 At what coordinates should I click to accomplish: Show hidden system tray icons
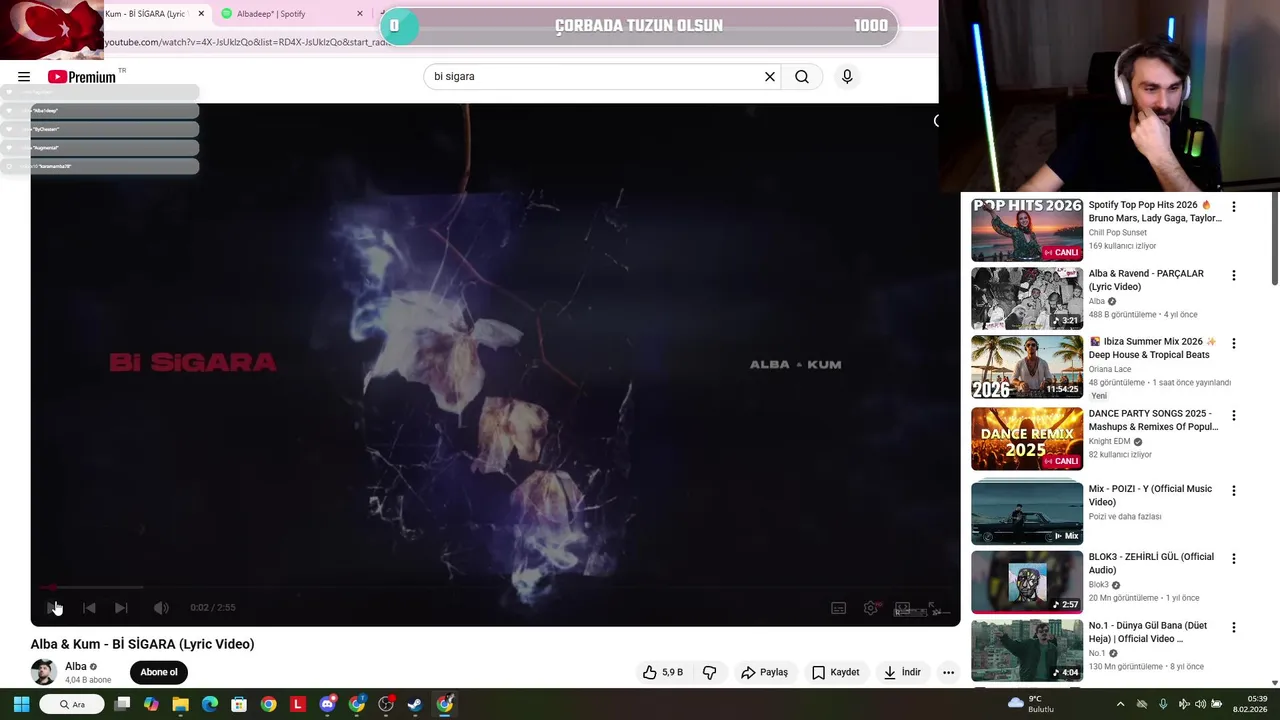pos(1120,704)
